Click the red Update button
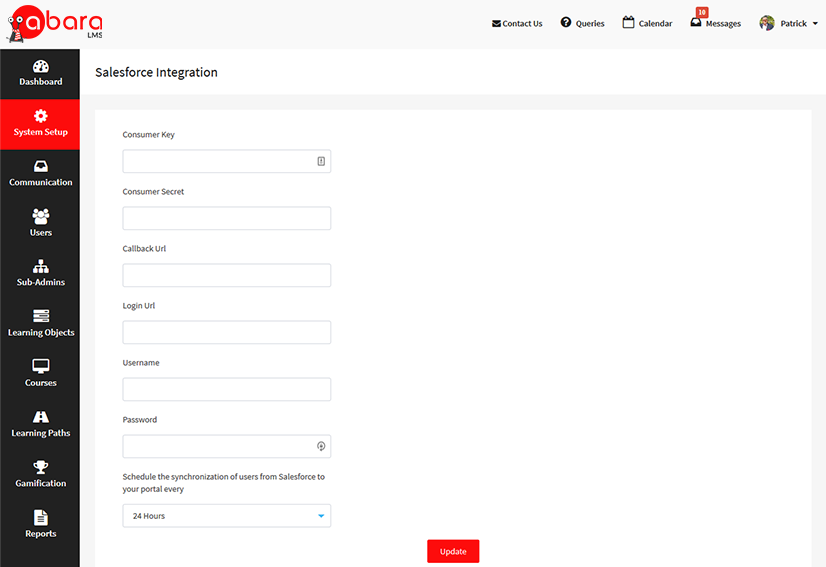This screenshot has width=826, height=567. tap(453, 551)
